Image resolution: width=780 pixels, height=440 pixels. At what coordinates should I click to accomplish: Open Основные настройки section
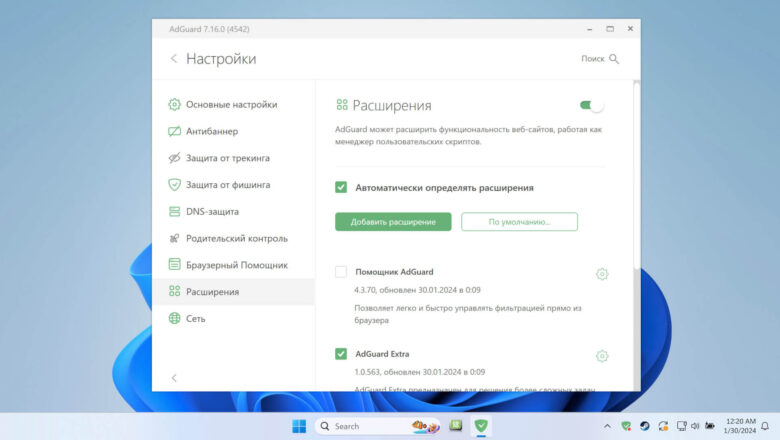pos(233,104)
